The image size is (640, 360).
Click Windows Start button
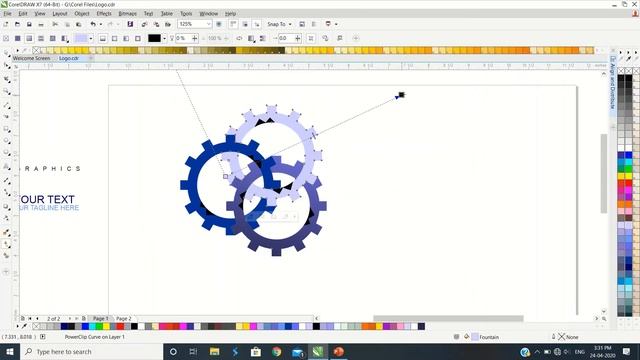10,352
